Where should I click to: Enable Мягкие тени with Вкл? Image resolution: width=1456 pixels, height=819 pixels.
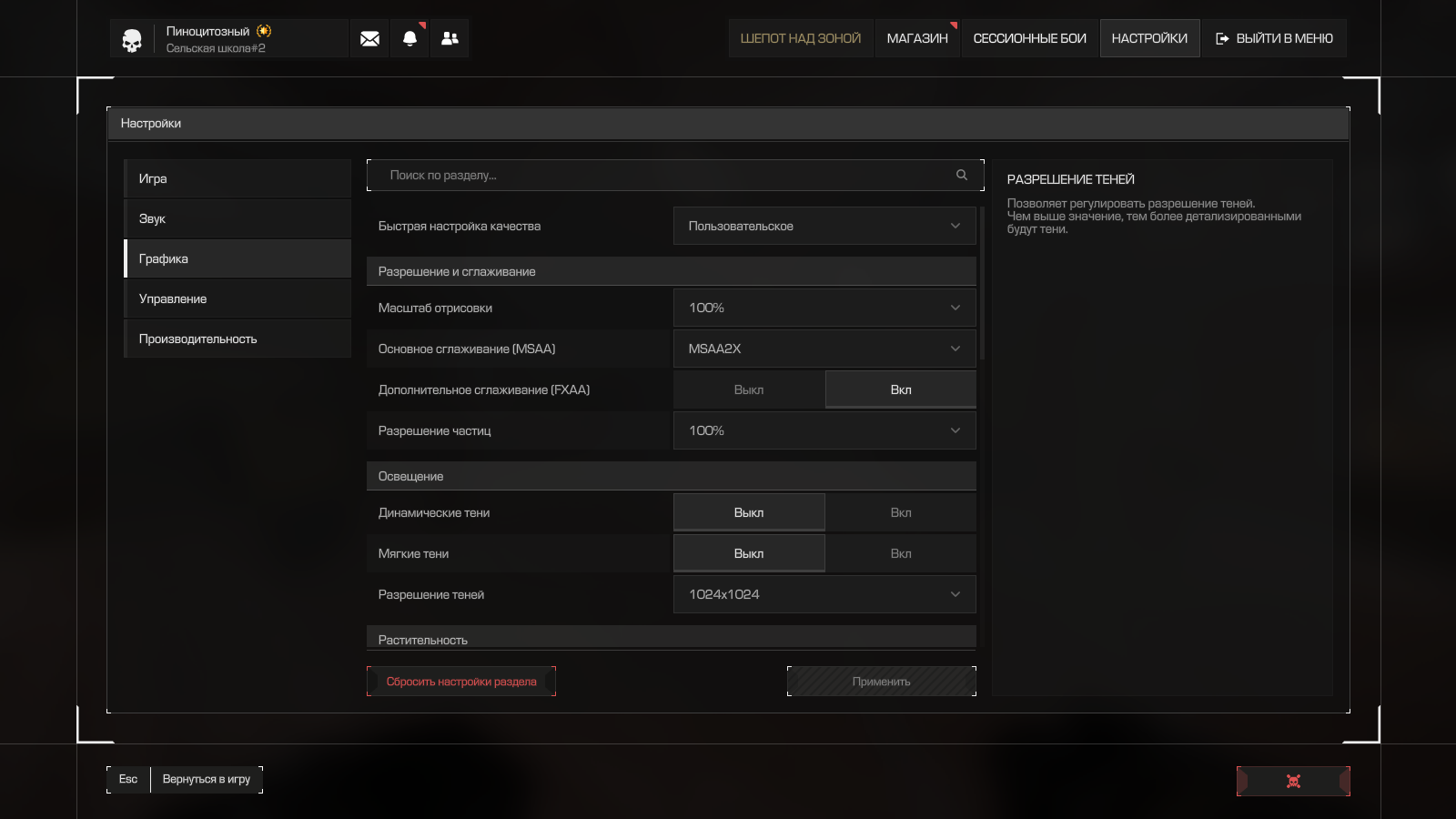(901, 553)
